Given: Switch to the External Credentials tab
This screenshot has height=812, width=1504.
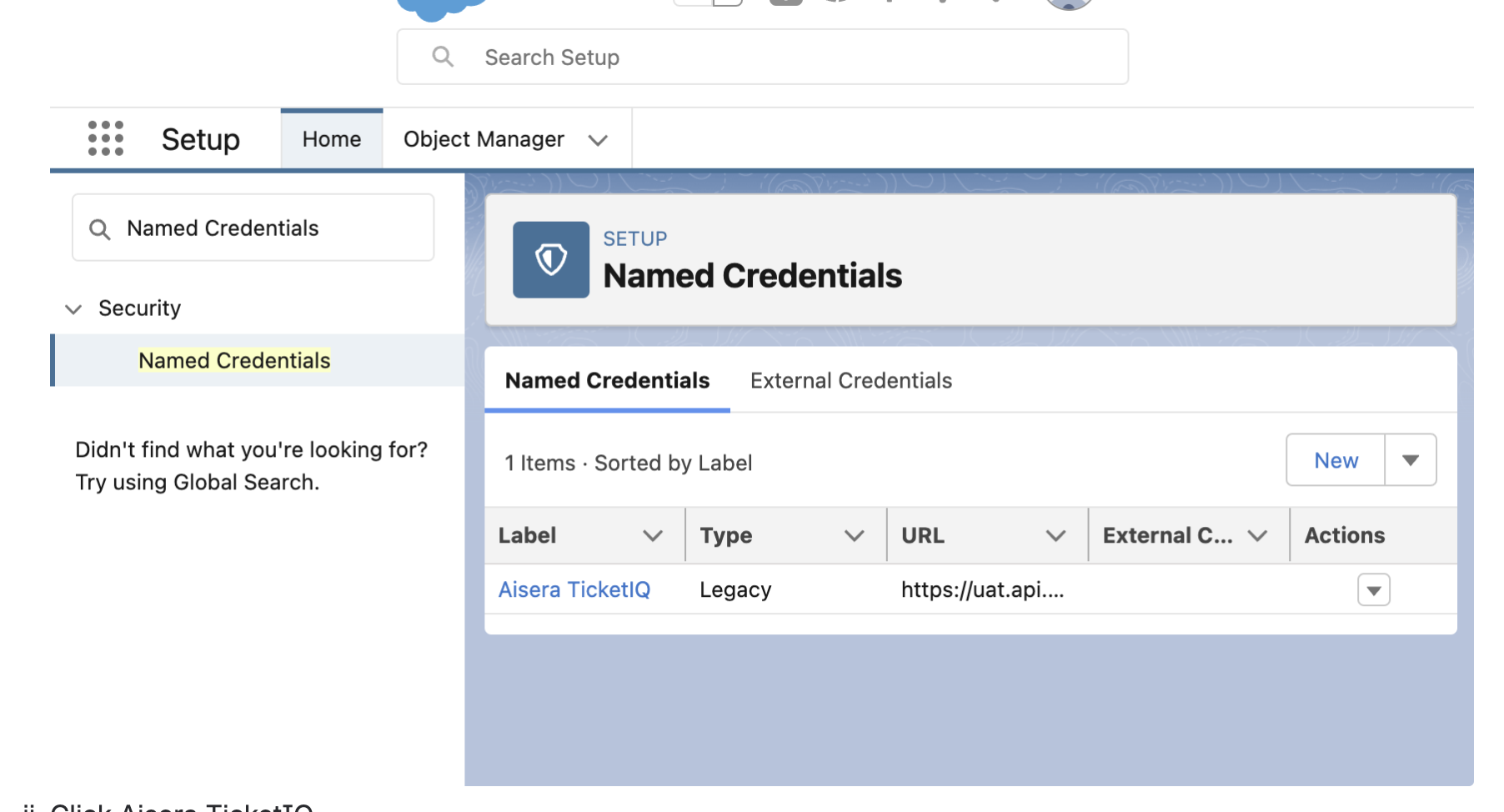Looking at the screenshot, I should tap(850, 380).
